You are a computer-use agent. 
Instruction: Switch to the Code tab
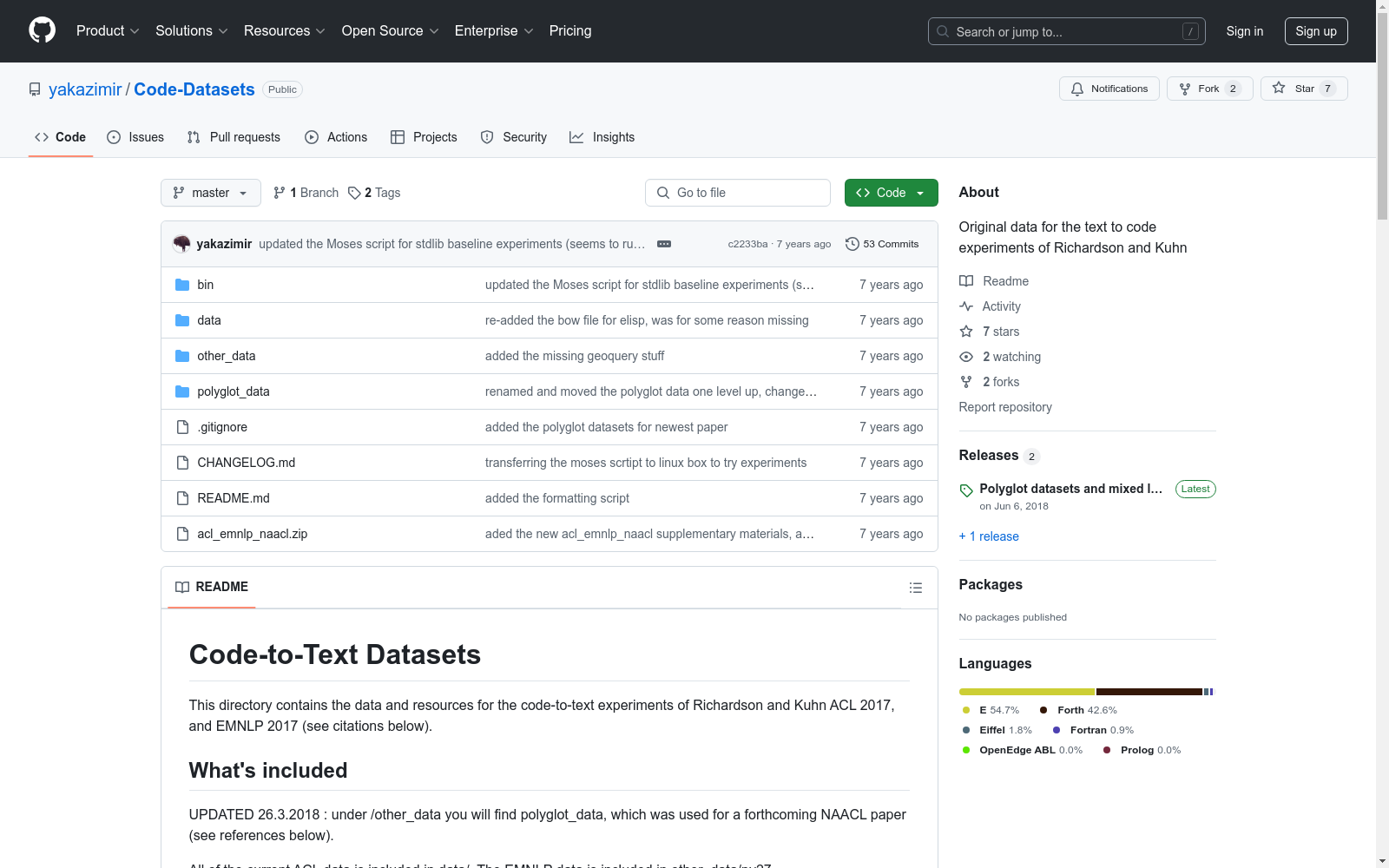61,137
